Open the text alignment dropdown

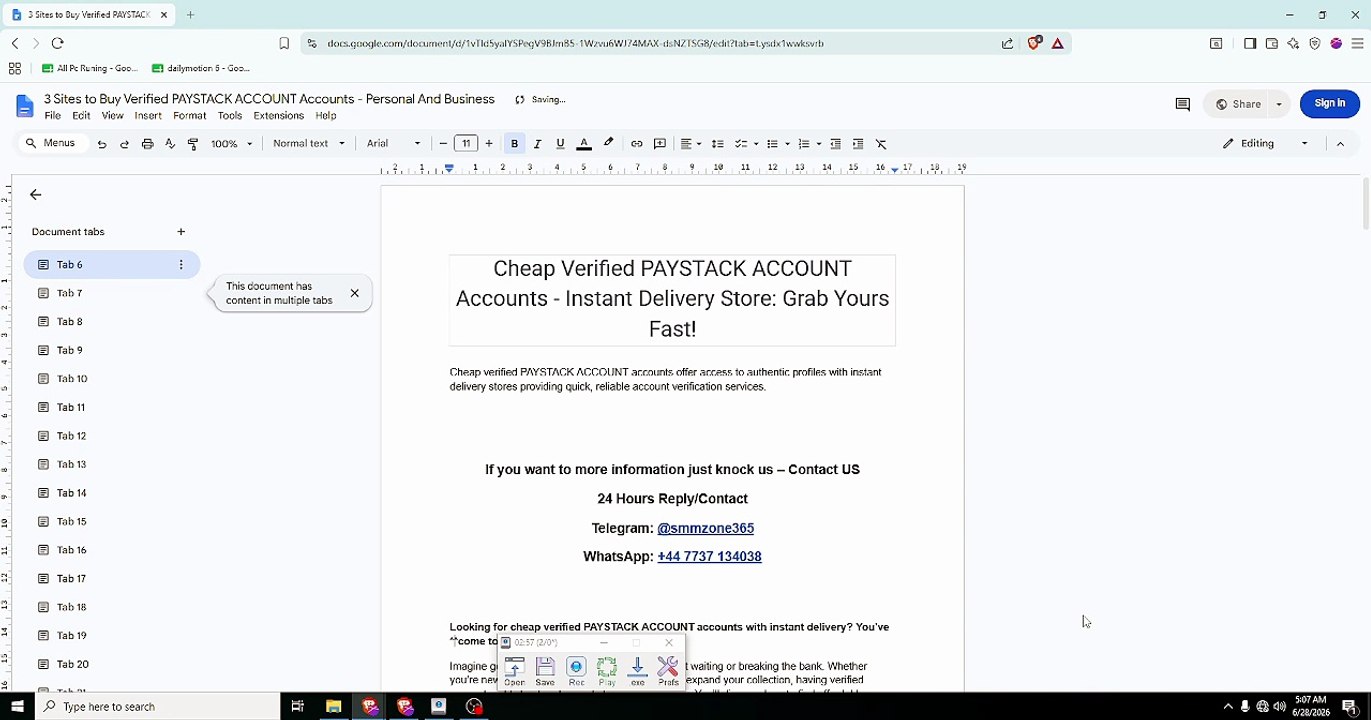pyautogui.click(x=690, y=144)
